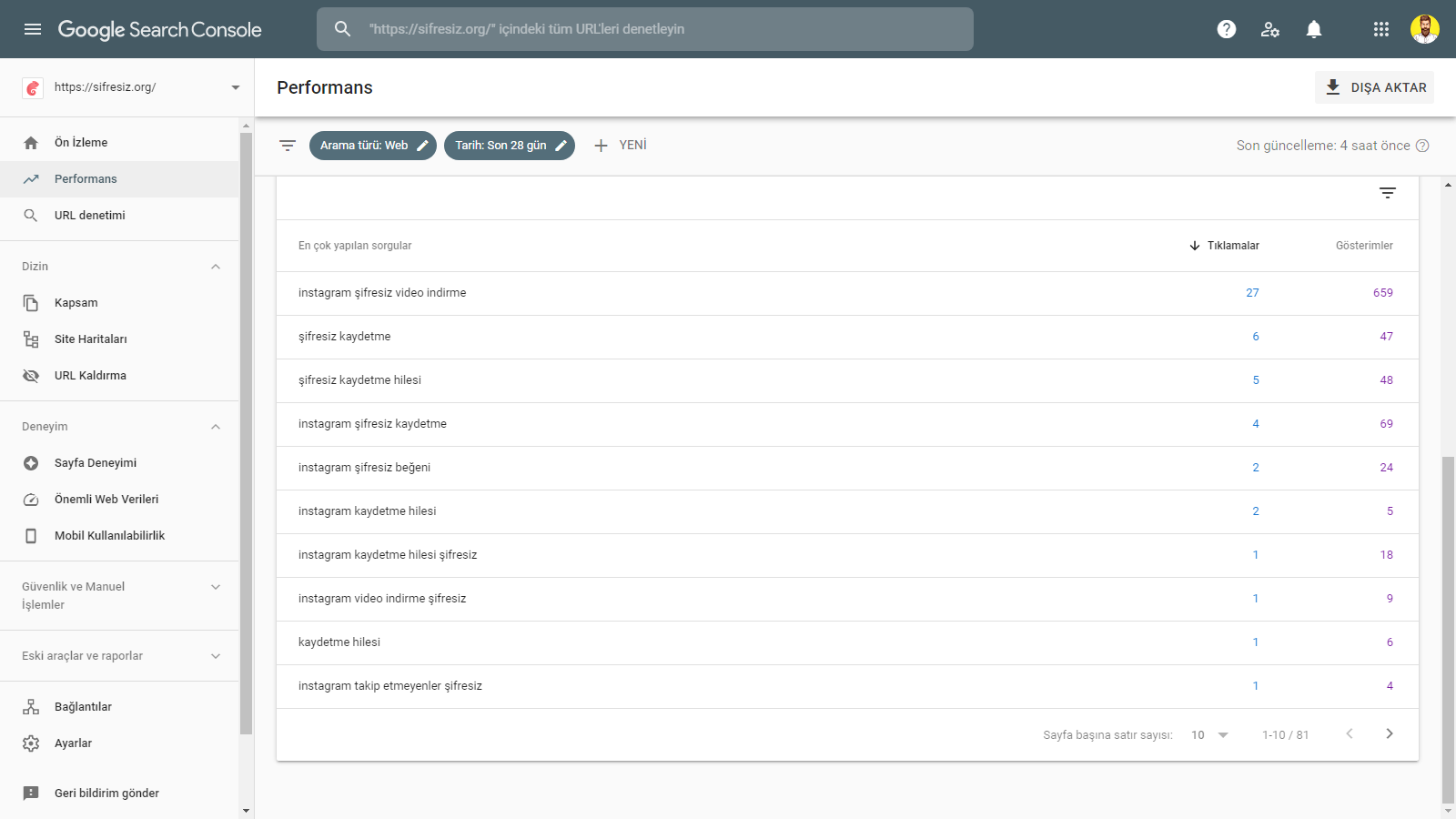Image resolution: width=1456 pixels, height=819 pixels.
Task: Open Sayfa Deneyimi in the sidebar
Action: (119, 463)
